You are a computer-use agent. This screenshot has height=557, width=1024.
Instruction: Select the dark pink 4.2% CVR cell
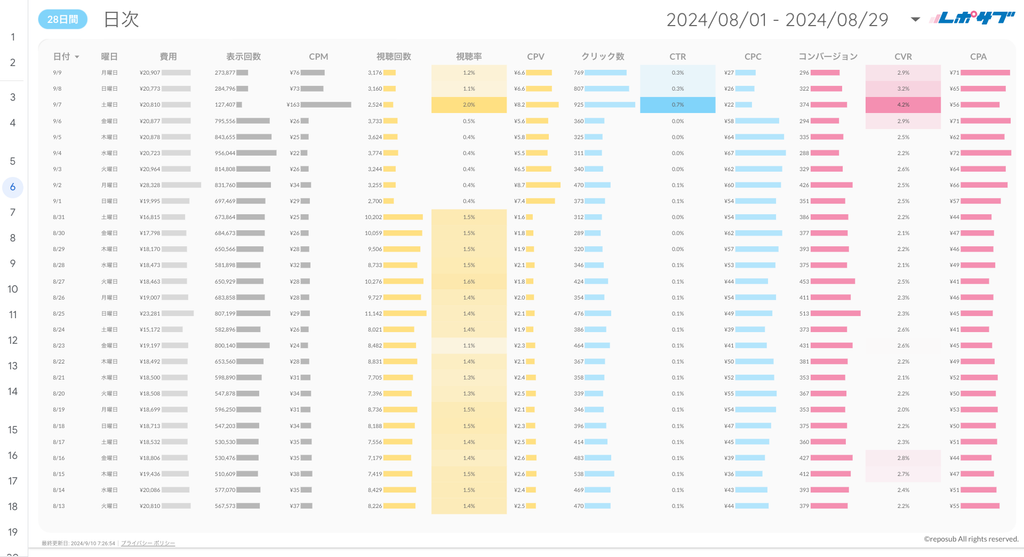click(x=903, y=105)
